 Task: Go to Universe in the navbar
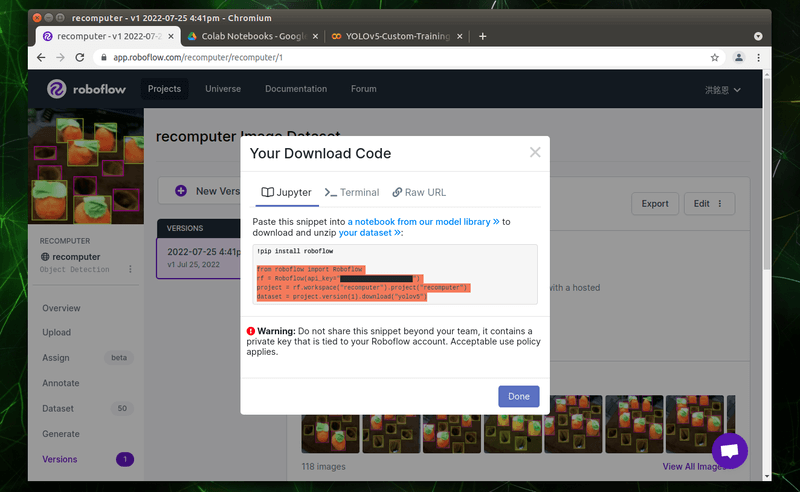(223, 89)
